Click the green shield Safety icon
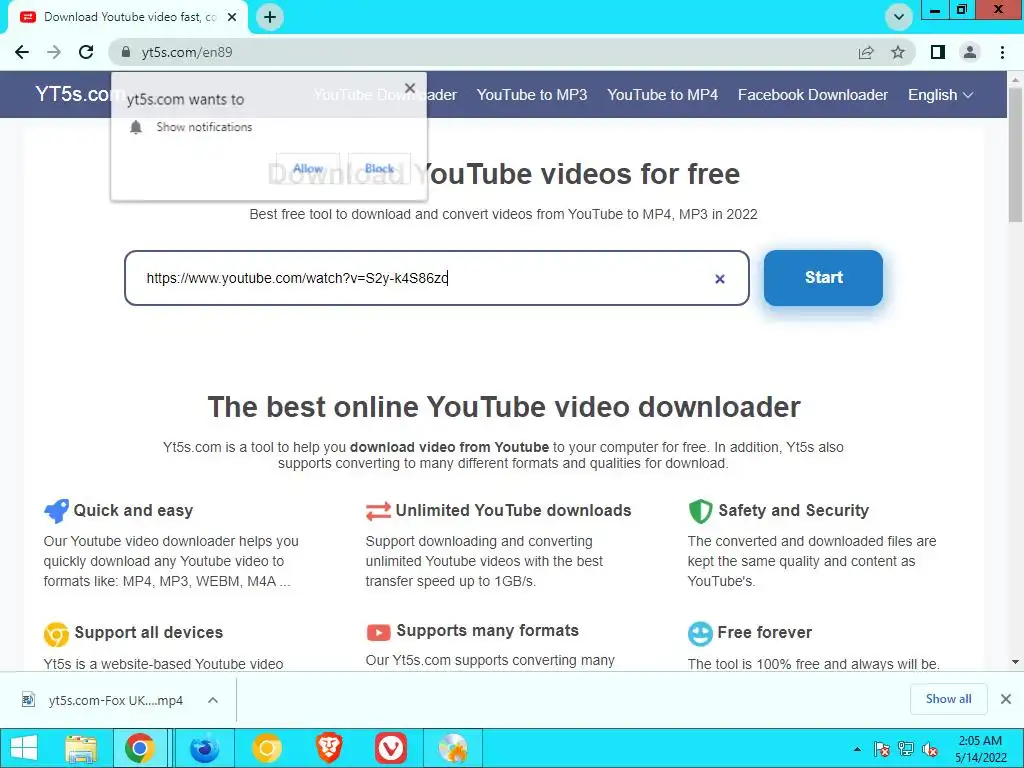Screen dimensions: 1024x768 click(700, 511)
